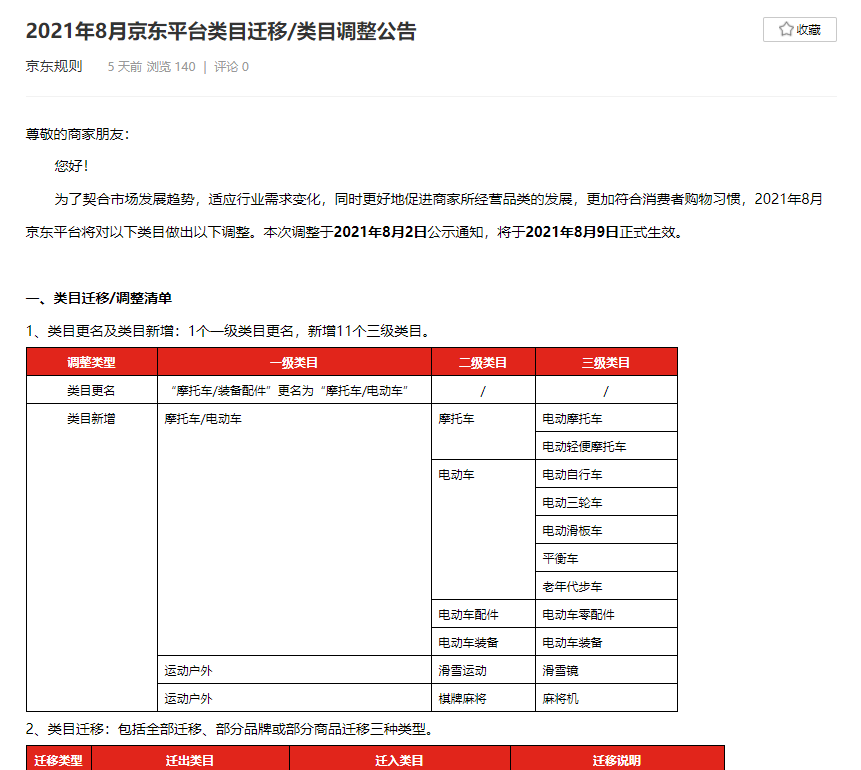Click the 滑雪运动 cell
This screenshot has height=770, width=861.
(x=483, y=670)
